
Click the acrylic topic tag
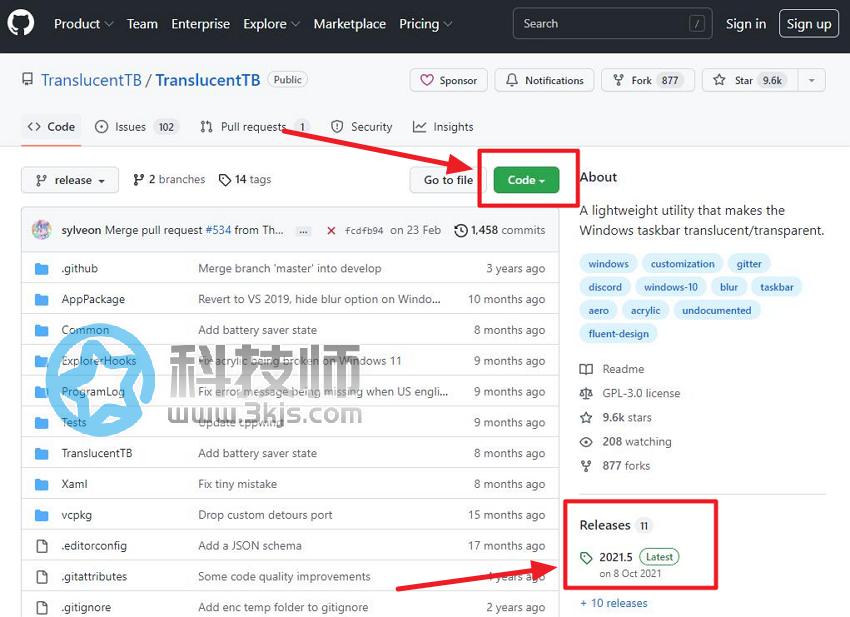645,311
